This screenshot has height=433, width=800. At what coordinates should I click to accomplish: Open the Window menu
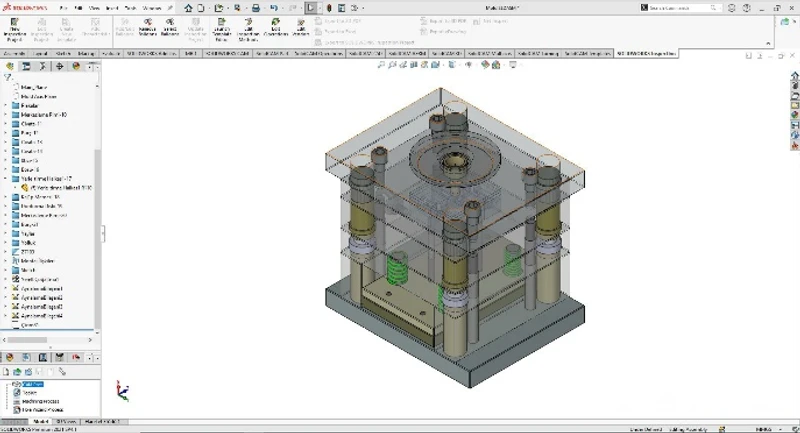coord(152,8)
